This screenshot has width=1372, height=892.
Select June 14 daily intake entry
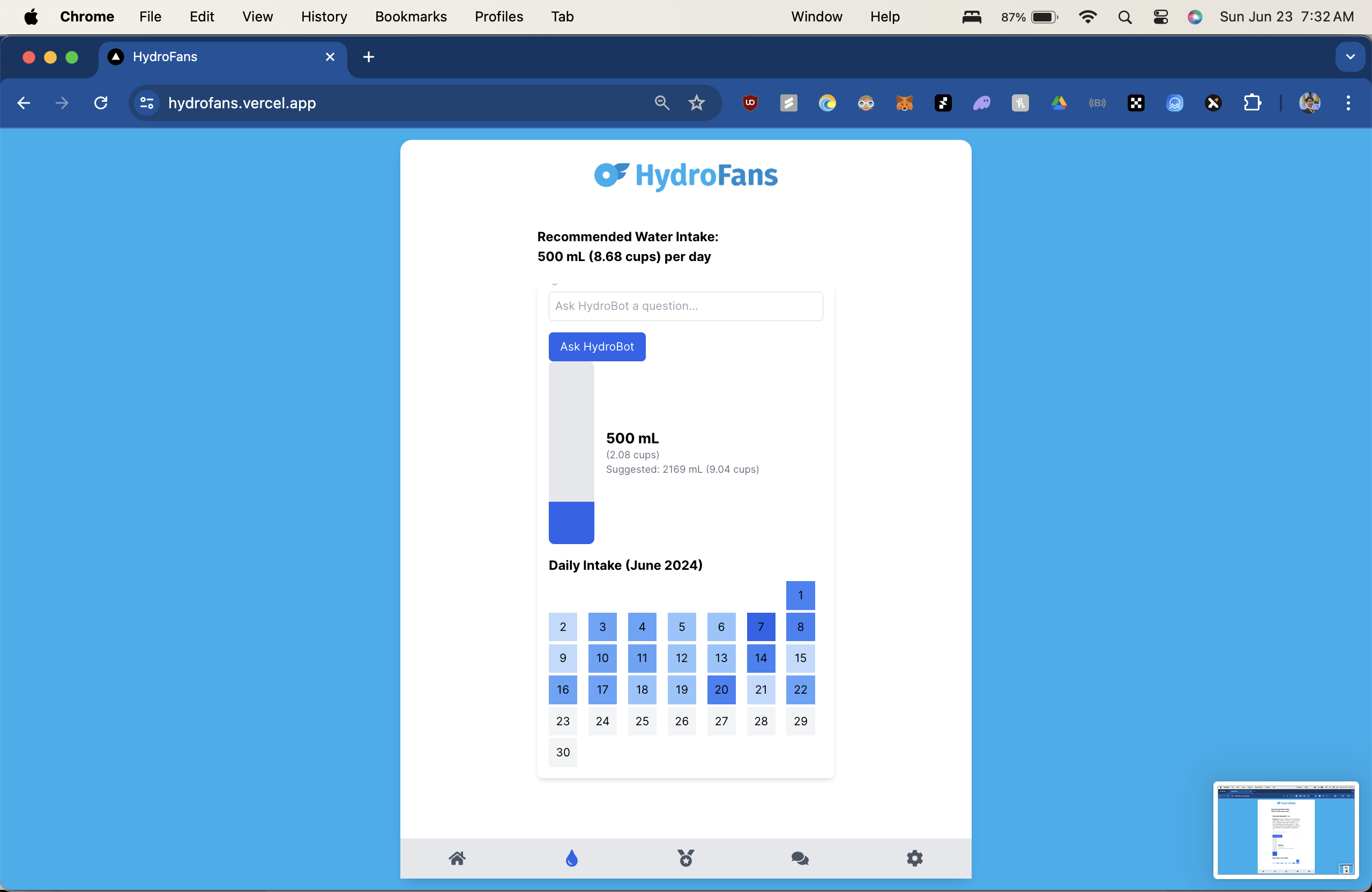760,658
